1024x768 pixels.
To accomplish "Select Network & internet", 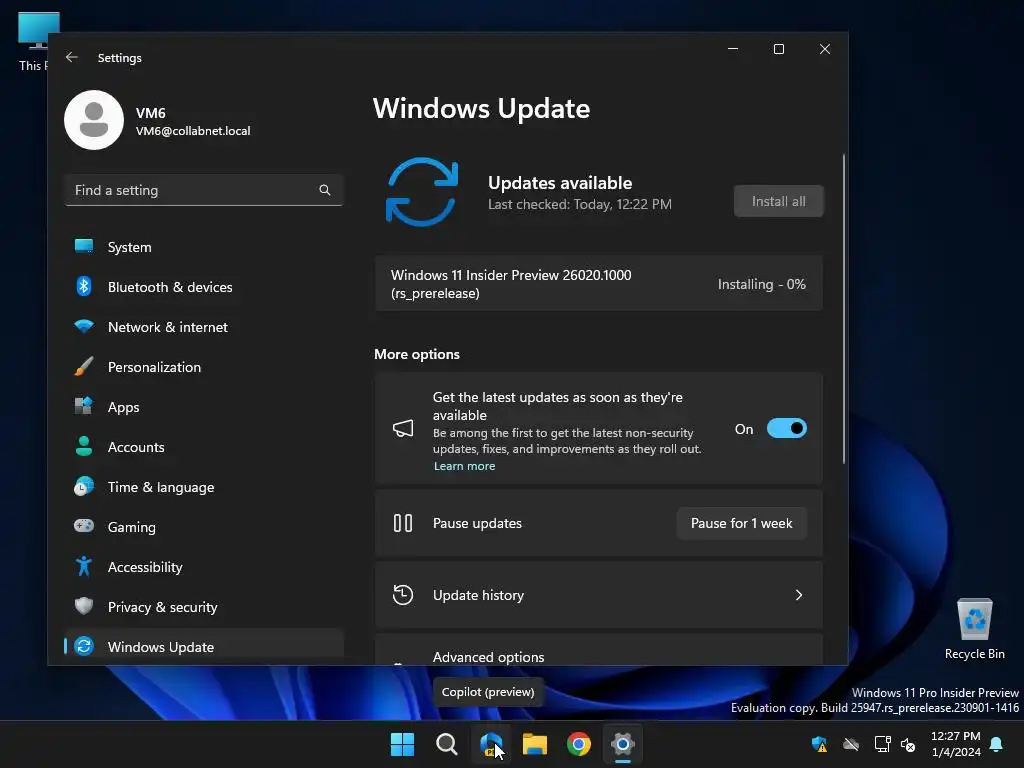I will click(x=204, y=327).
